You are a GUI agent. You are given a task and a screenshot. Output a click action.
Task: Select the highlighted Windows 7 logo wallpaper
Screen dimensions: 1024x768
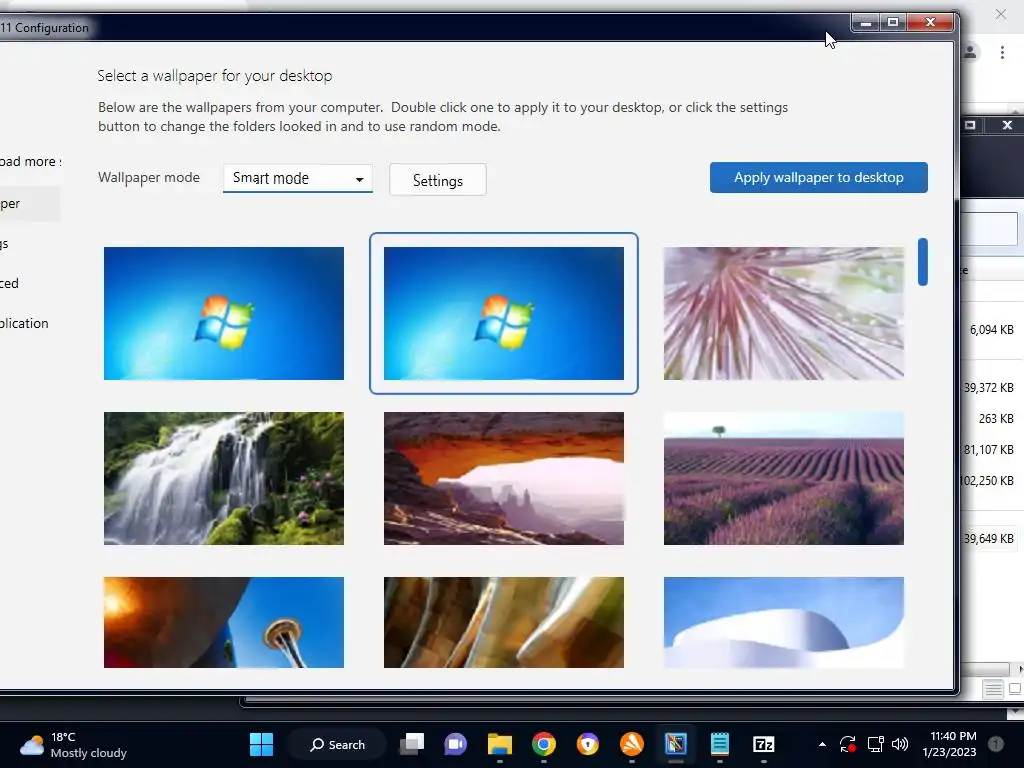[504, 313]
